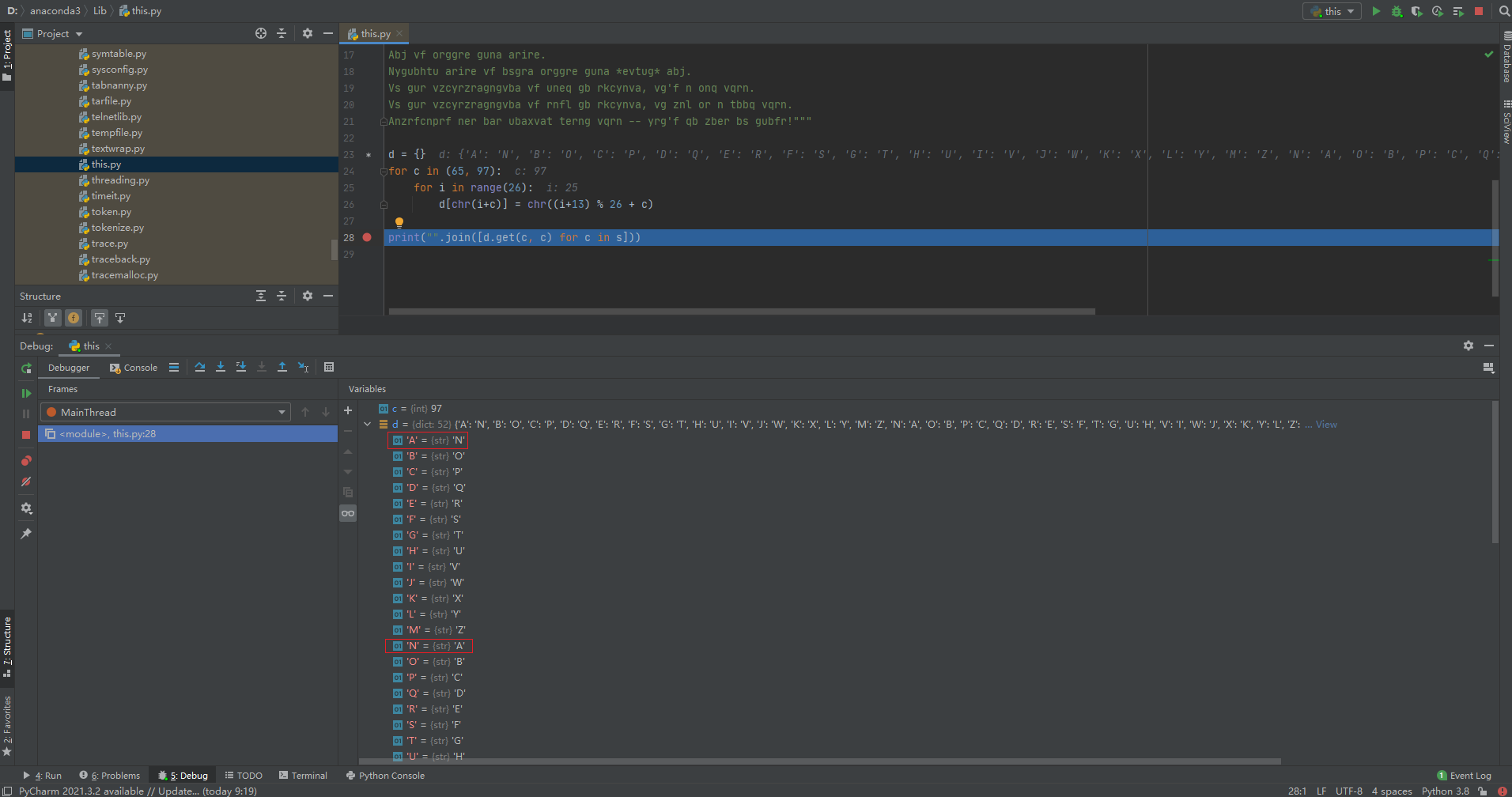Hide the Project panel with the minus icon
The image size is (1512, 797).
(328, 33)
